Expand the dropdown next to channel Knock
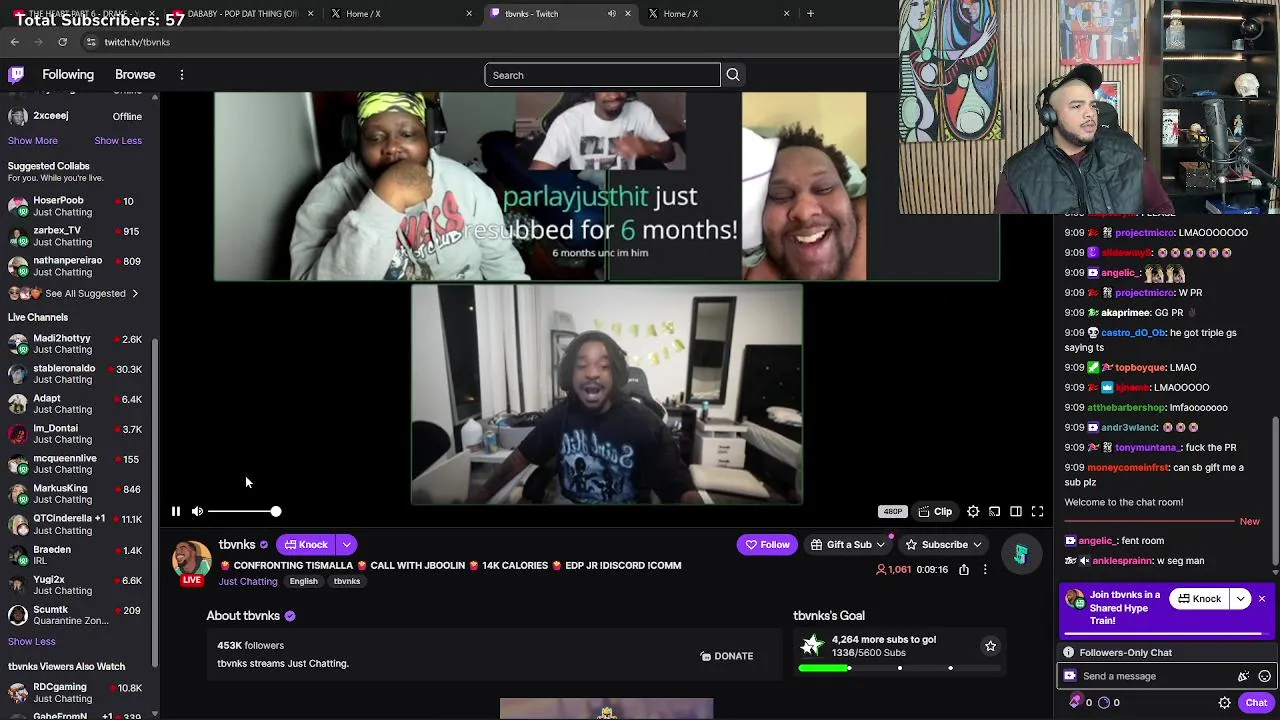 point(346,545)
